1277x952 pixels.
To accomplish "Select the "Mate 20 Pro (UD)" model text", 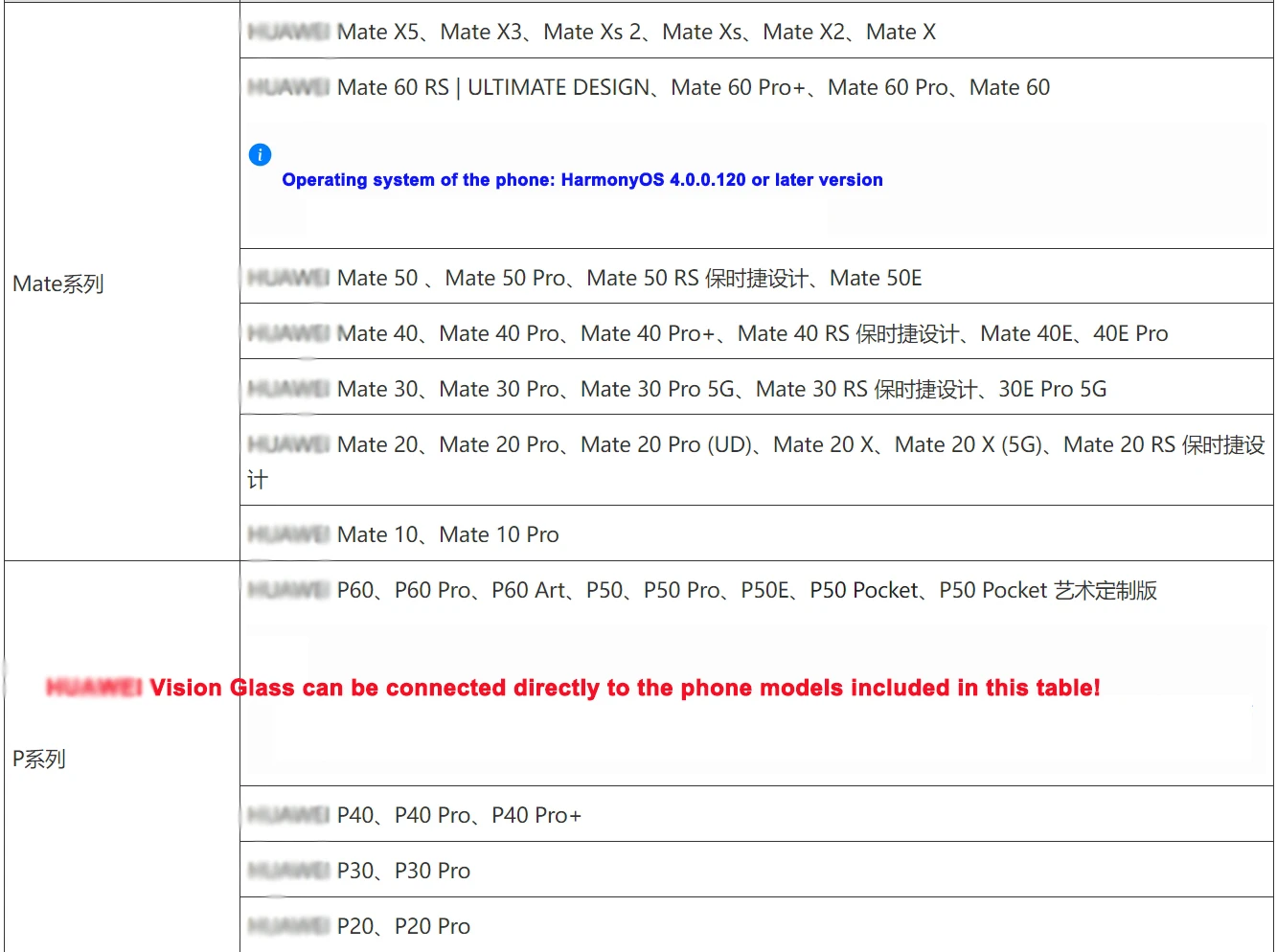I will [667, 444].
